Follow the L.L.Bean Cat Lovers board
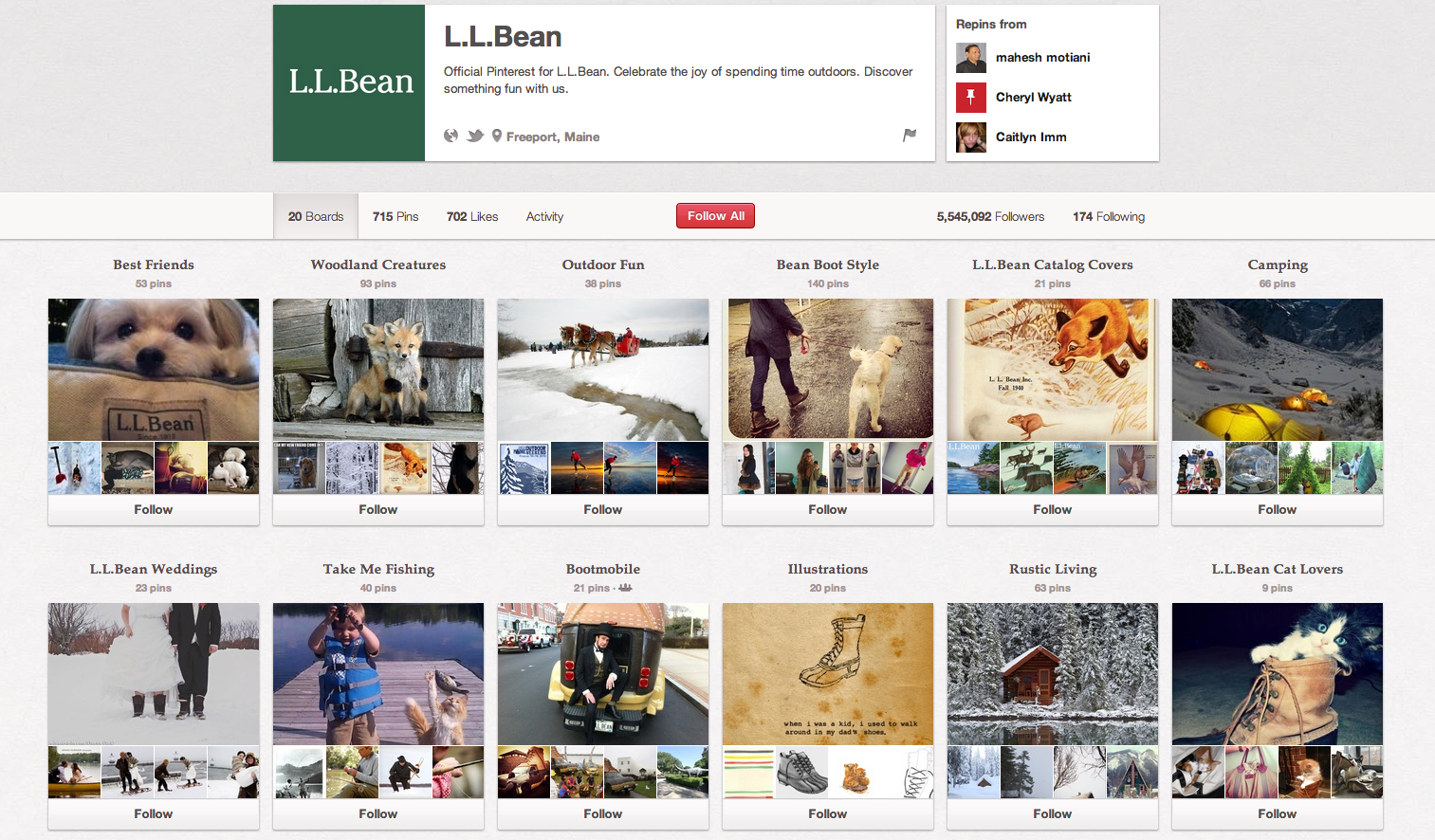 (1278, 813)
